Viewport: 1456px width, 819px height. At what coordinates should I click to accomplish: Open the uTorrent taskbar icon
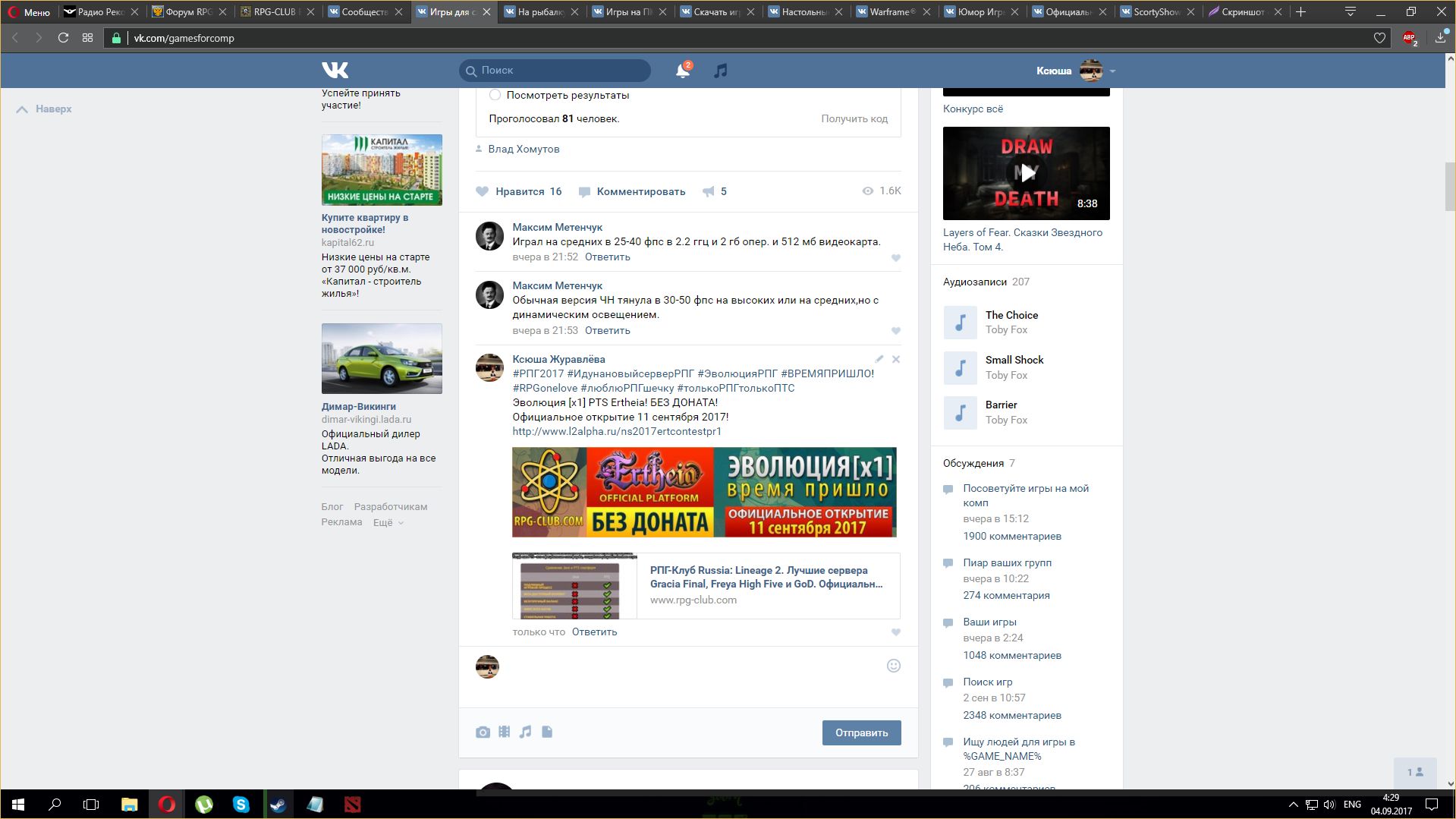pyautogui.click(x=204, y=805)
